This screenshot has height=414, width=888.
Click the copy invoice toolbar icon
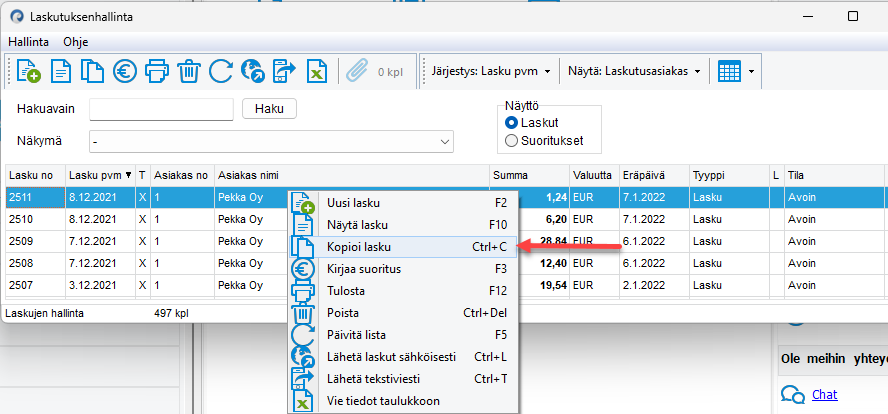coord(92,71)
